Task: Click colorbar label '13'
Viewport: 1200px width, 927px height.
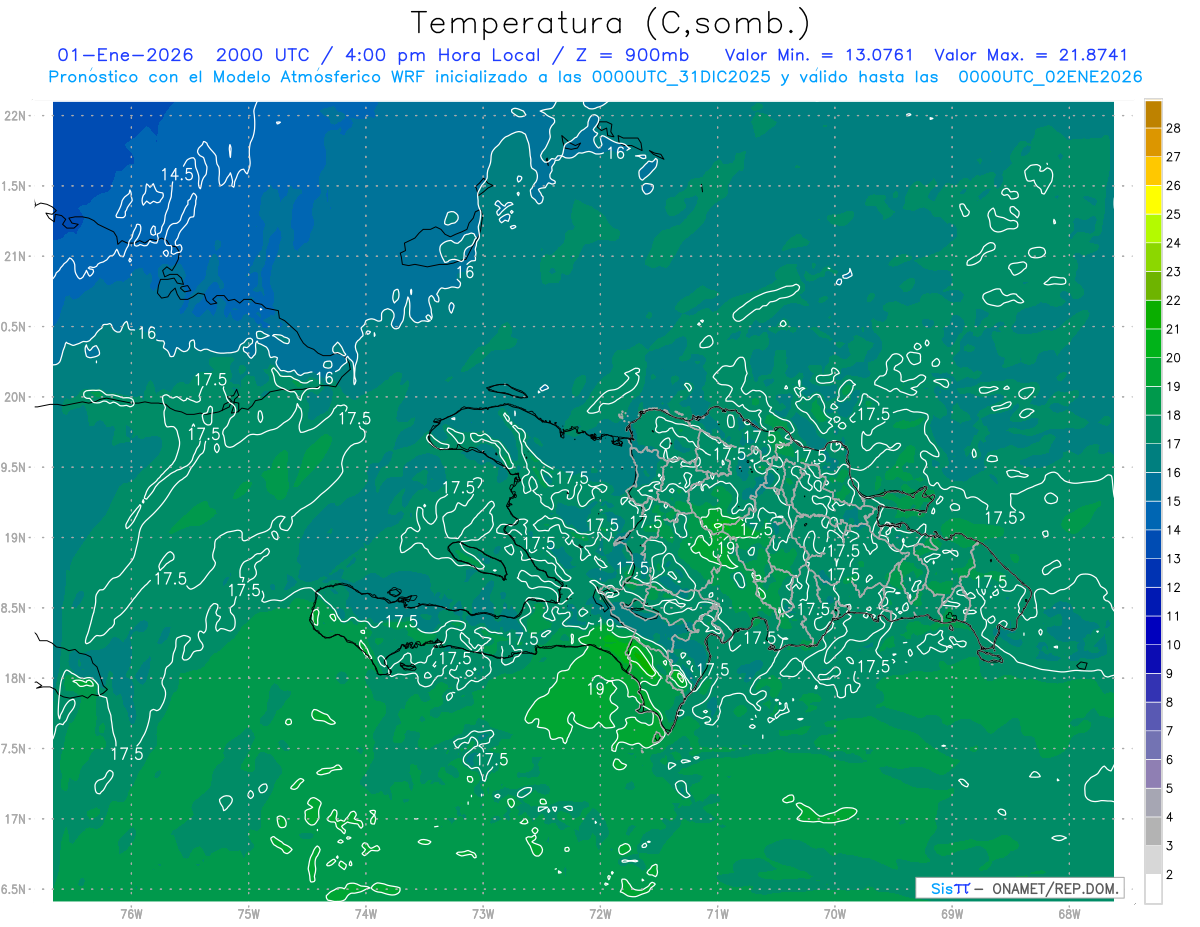Action: [x=1174, y=559]
